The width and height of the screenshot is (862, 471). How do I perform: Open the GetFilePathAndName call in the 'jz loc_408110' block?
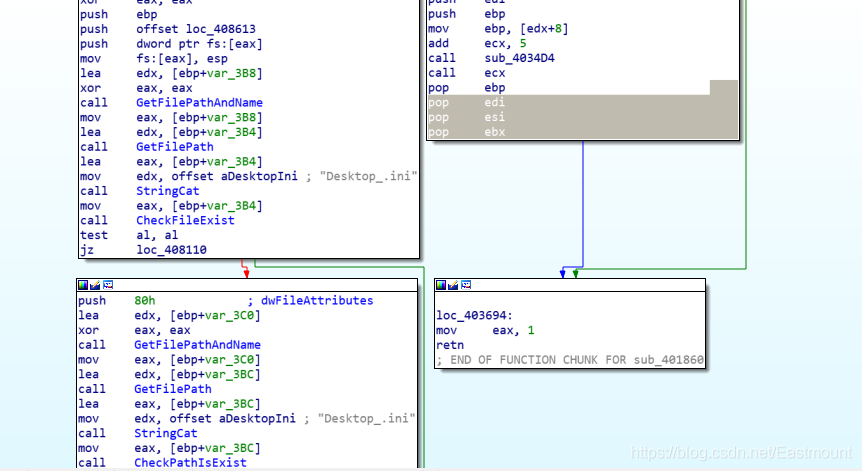[199, 103]
